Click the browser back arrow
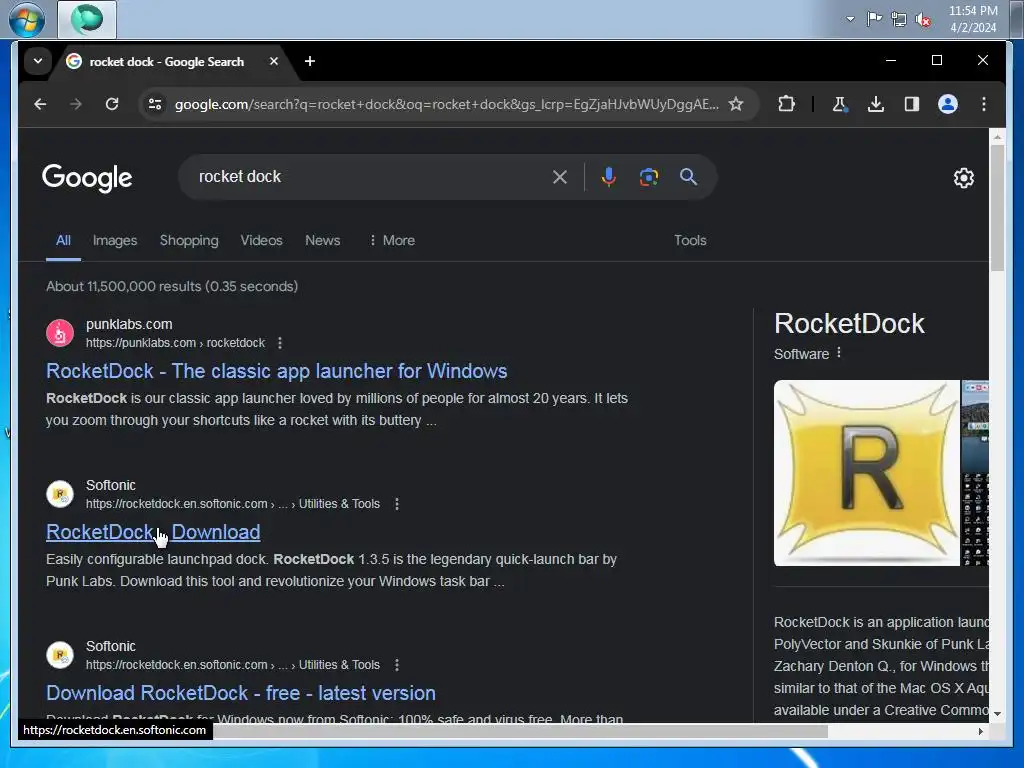 pos(40,104)
